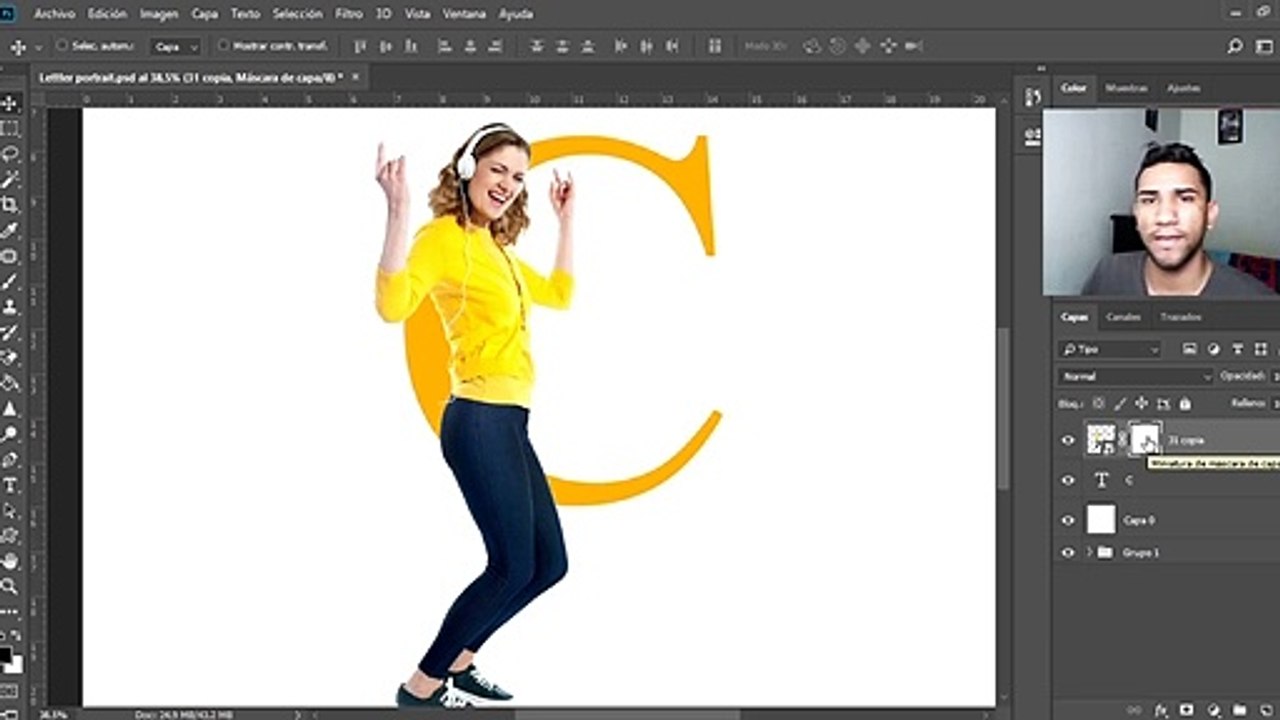Select the Move tool in the left toolbar
Screen dimensions: 1280x720
click(10, 103)
